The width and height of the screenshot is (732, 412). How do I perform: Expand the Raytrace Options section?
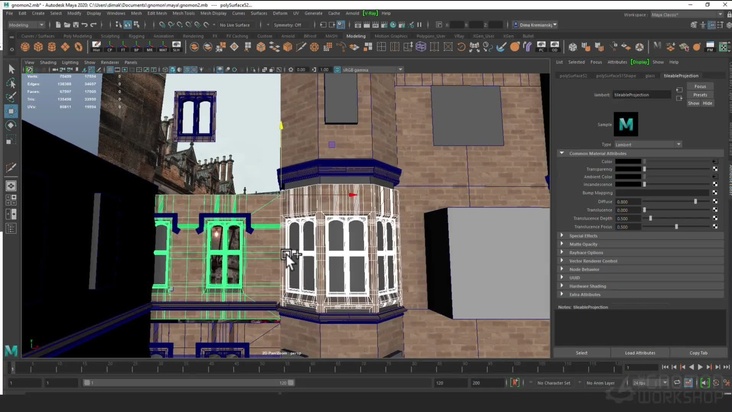(x=562, y=252)
